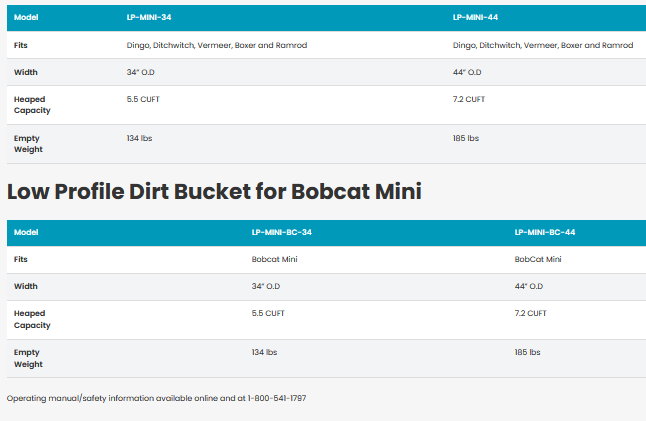Select the Empty Weight row label in Bobcat table

[28, 358]
